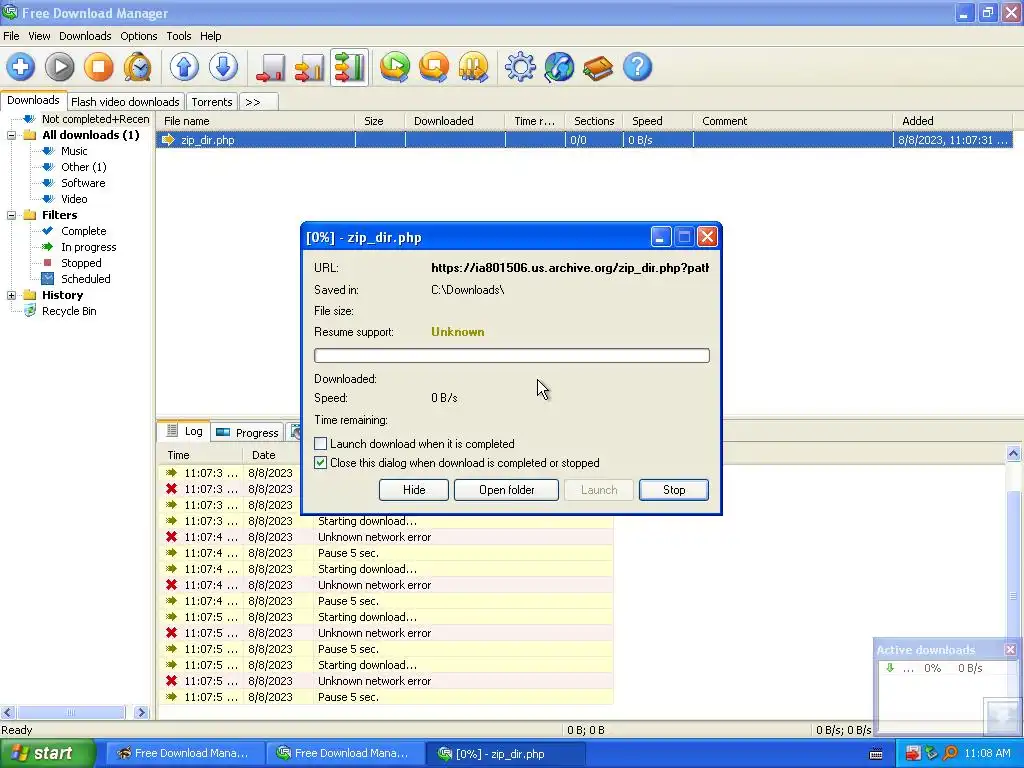Sort by Added column header

point(952,121)
